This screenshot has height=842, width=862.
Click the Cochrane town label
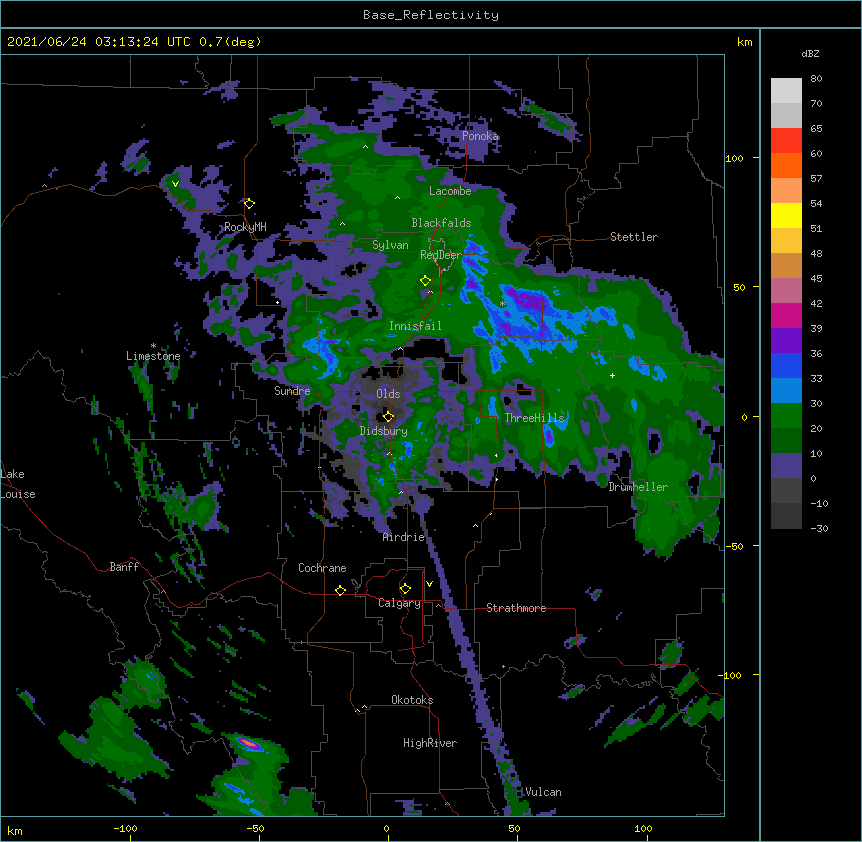click(322, 568)
